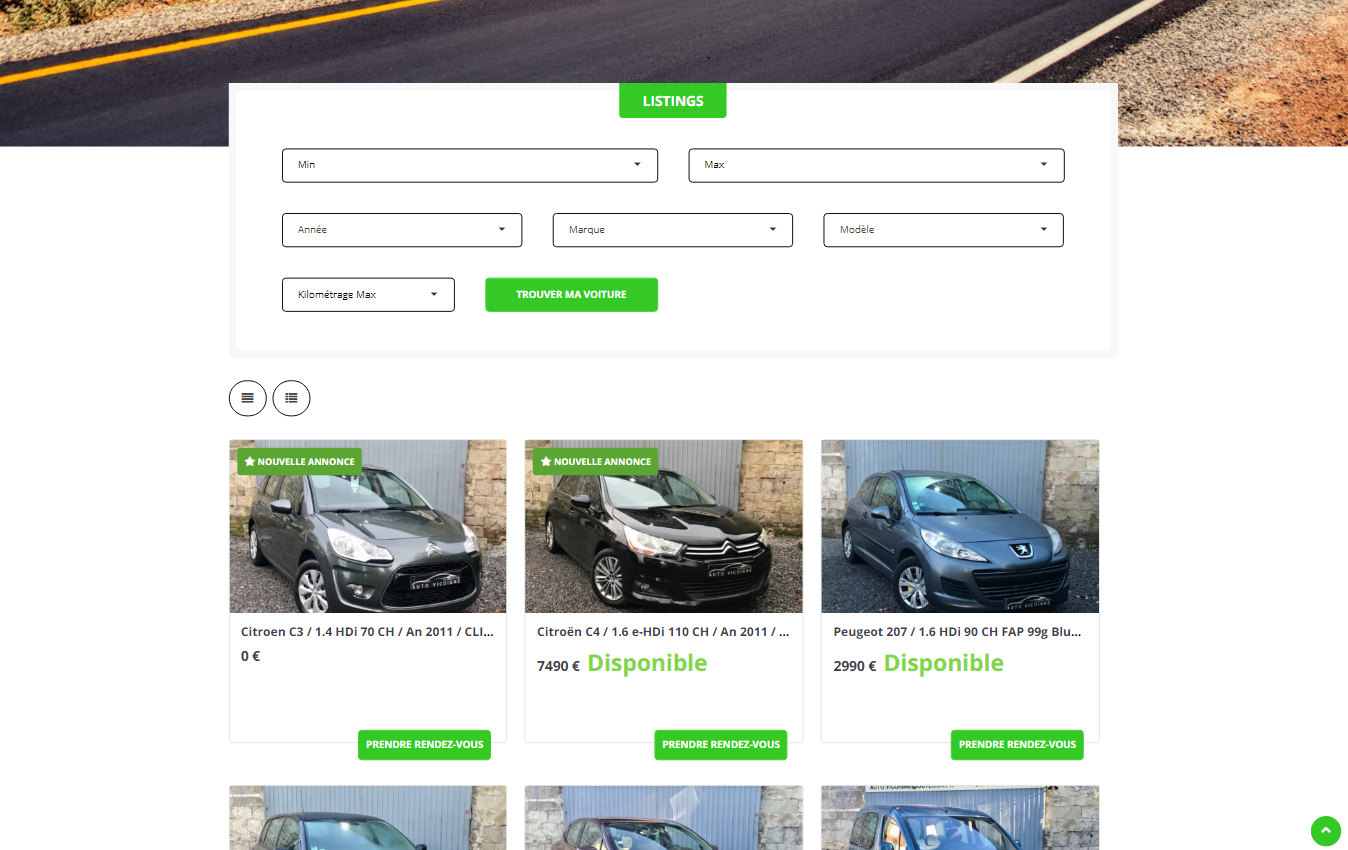Expand the Année dropdown
The image size is (1348, 850).
[401, 230]
